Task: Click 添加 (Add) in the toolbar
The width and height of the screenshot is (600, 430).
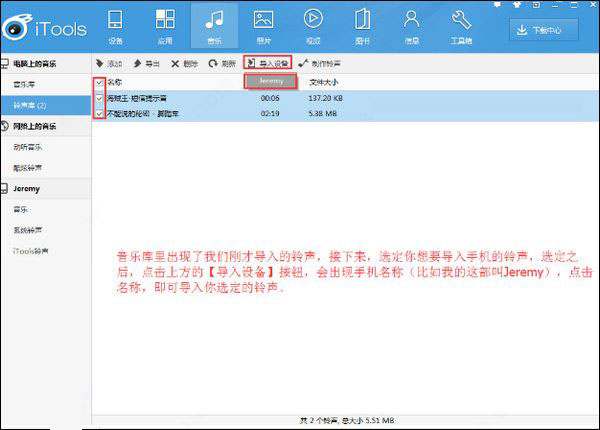Action: pyautogui.click(x=109, y=64)
